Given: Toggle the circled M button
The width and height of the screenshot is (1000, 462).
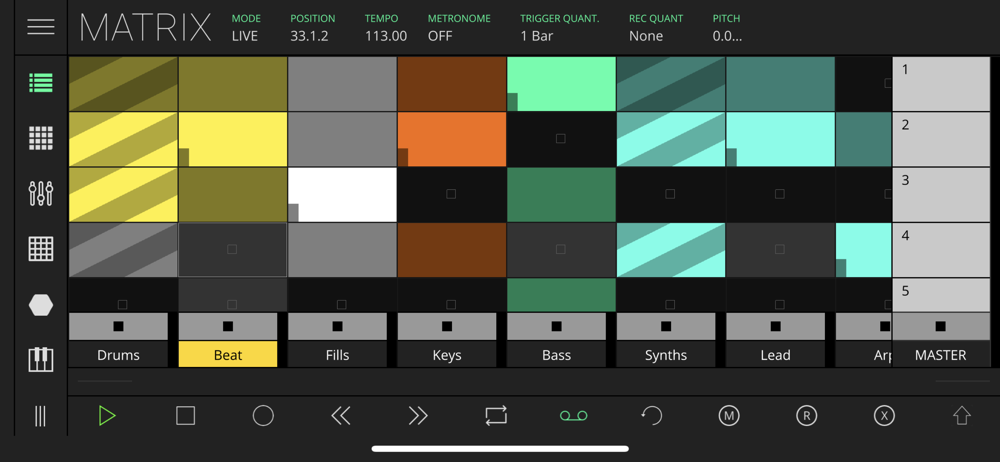Looking at the screenshot, I should point(728,416).
